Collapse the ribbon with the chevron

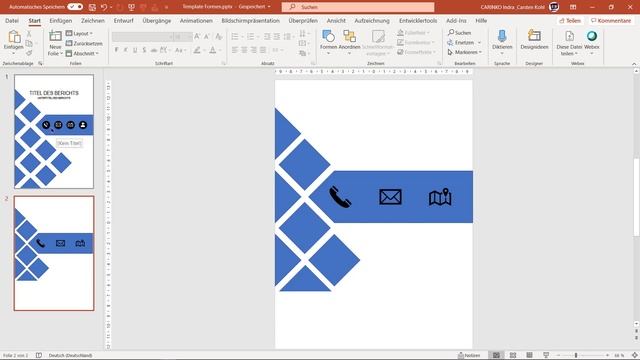[x=634, y=64]
